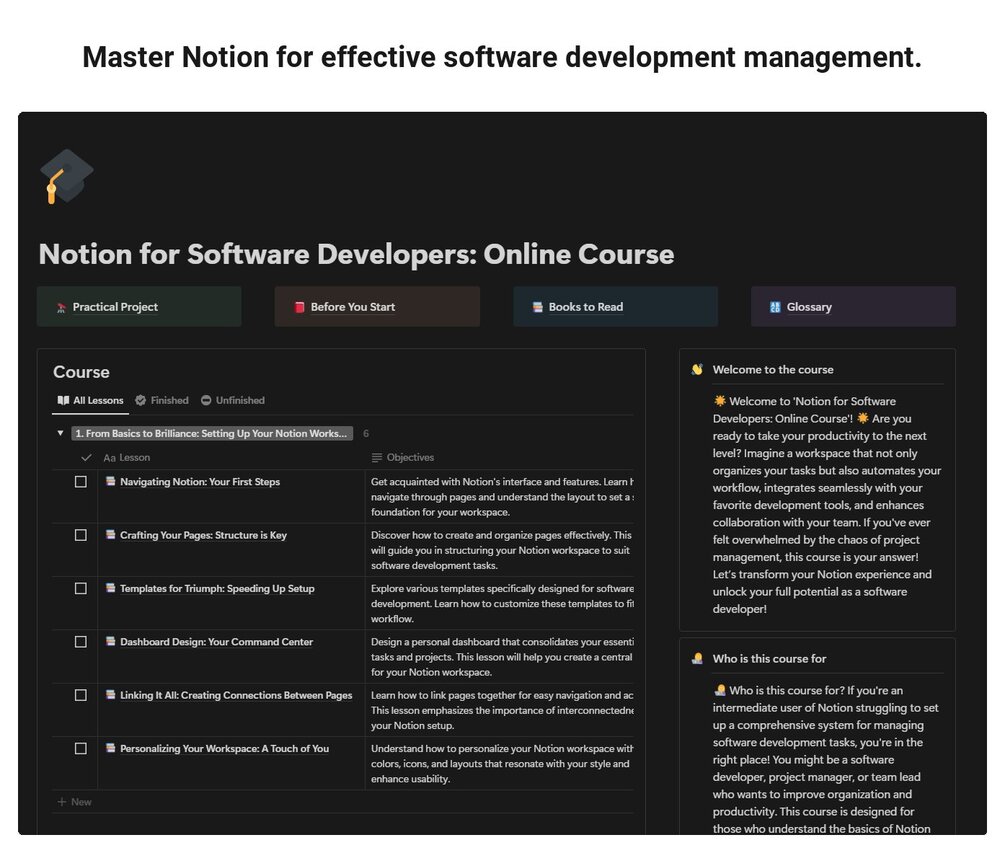Click the text lines icon by Objectives
The width and height of the screenshot is (1005, 853).
(x=377, y=458)
